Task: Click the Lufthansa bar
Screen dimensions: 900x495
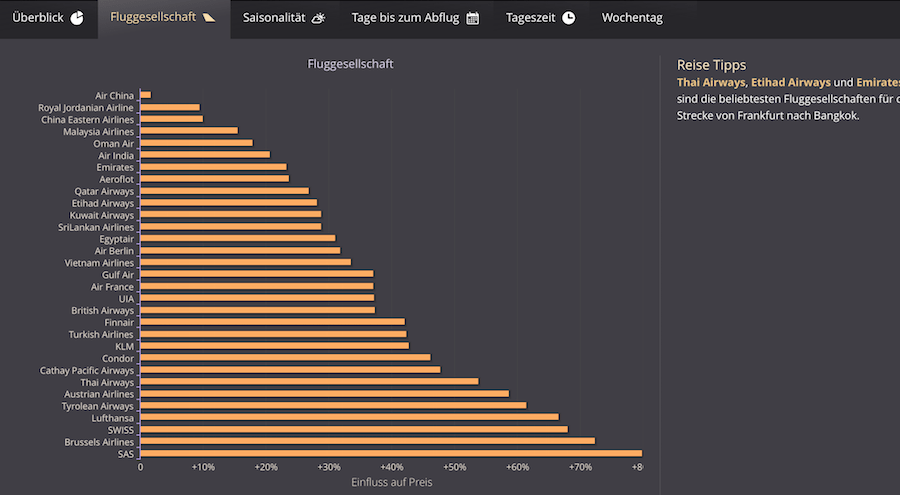Action: [x=350, y=417]
